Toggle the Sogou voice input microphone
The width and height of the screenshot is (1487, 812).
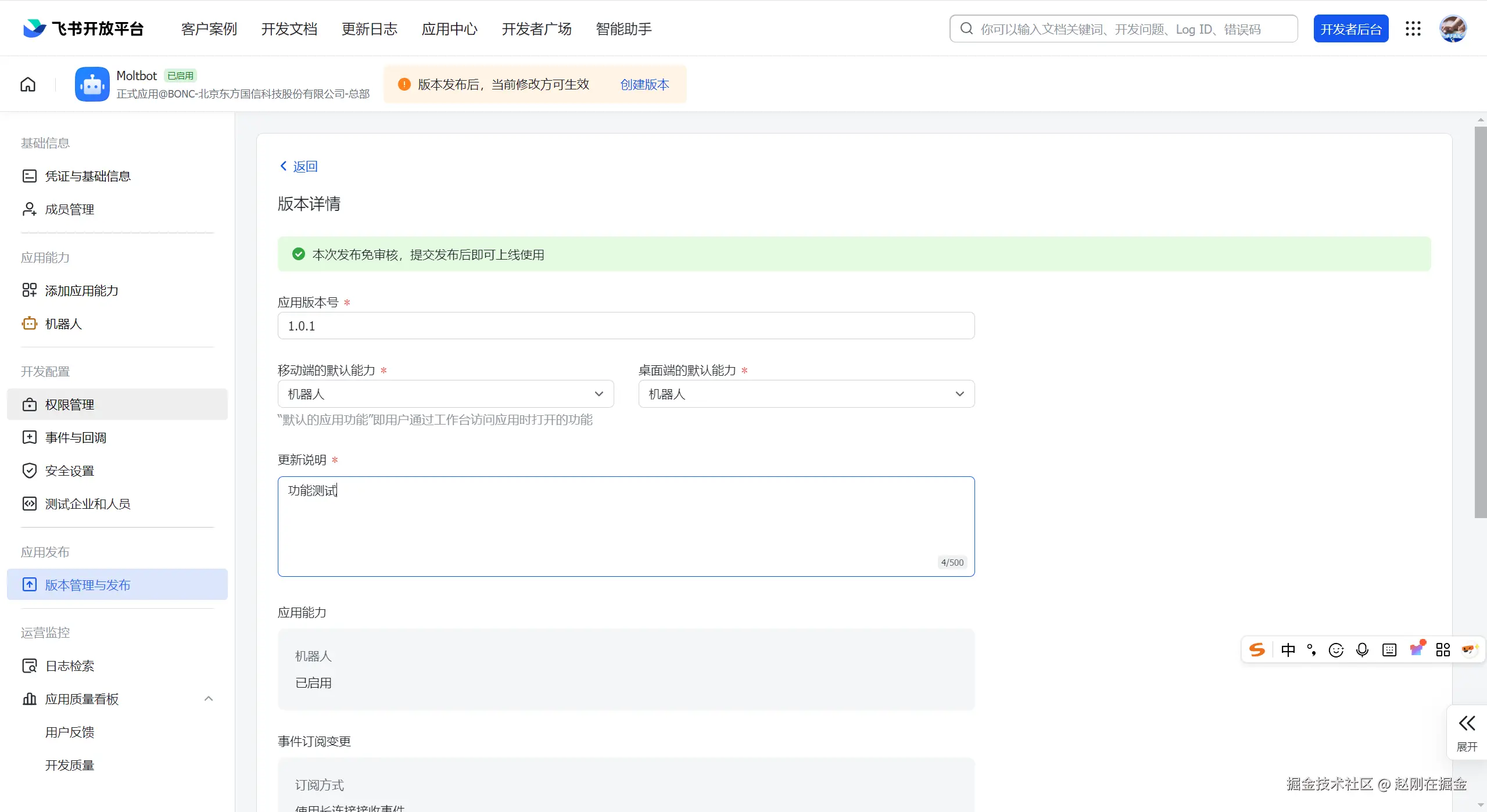(1362, 649)
